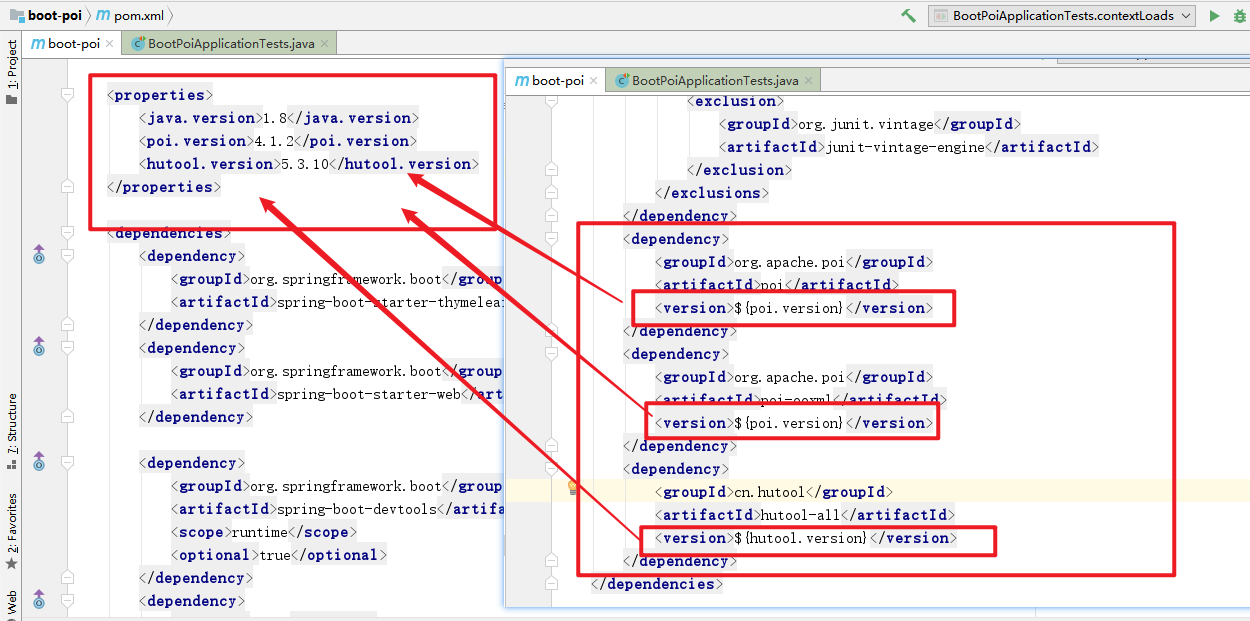This screenshot has height=621, width=1250.
Task: Run BootPoiApplicationTests.contextLoads with the green play icon
Action: click(x=1214, y=15)
